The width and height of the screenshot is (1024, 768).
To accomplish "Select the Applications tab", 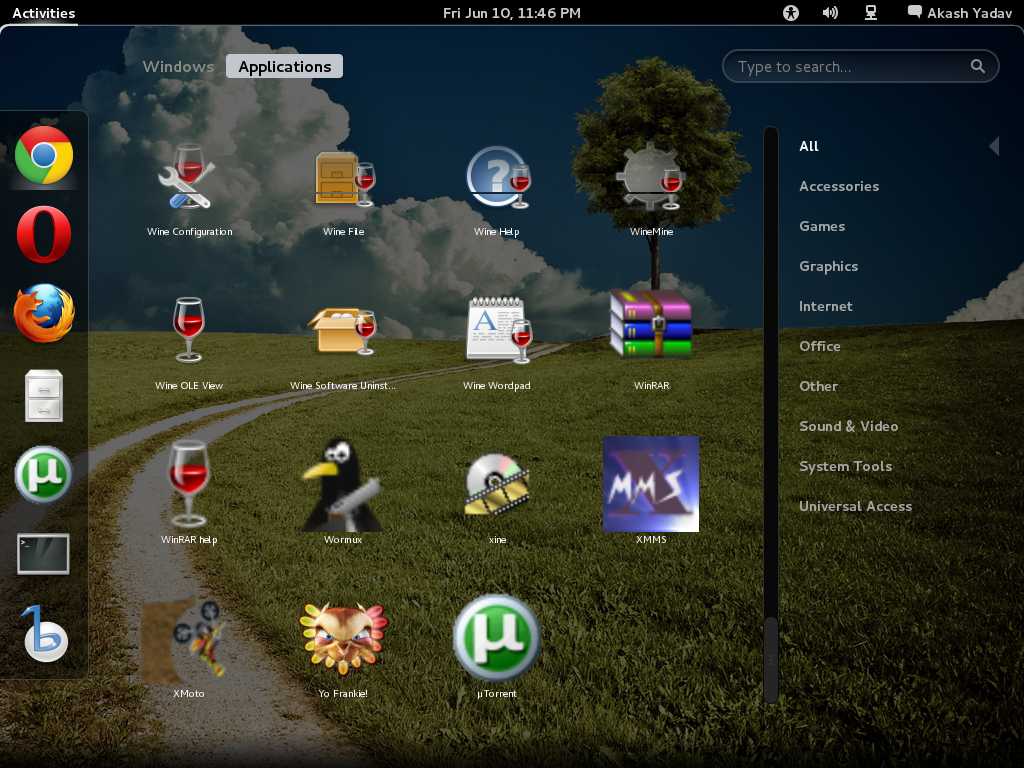I will [x=285, y=67].
